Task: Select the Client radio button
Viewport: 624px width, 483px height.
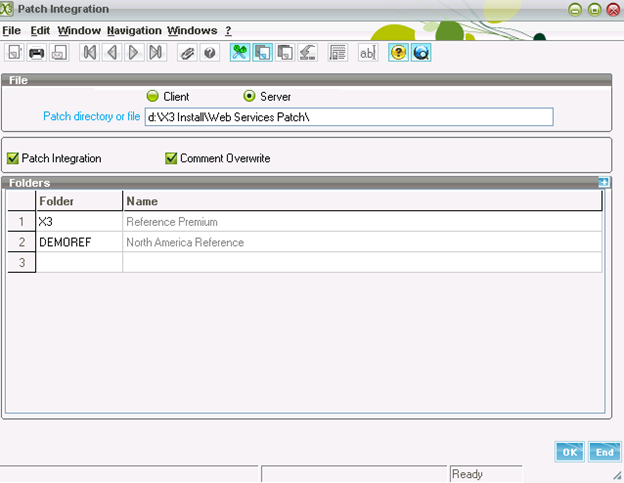Action: (153, 97)
